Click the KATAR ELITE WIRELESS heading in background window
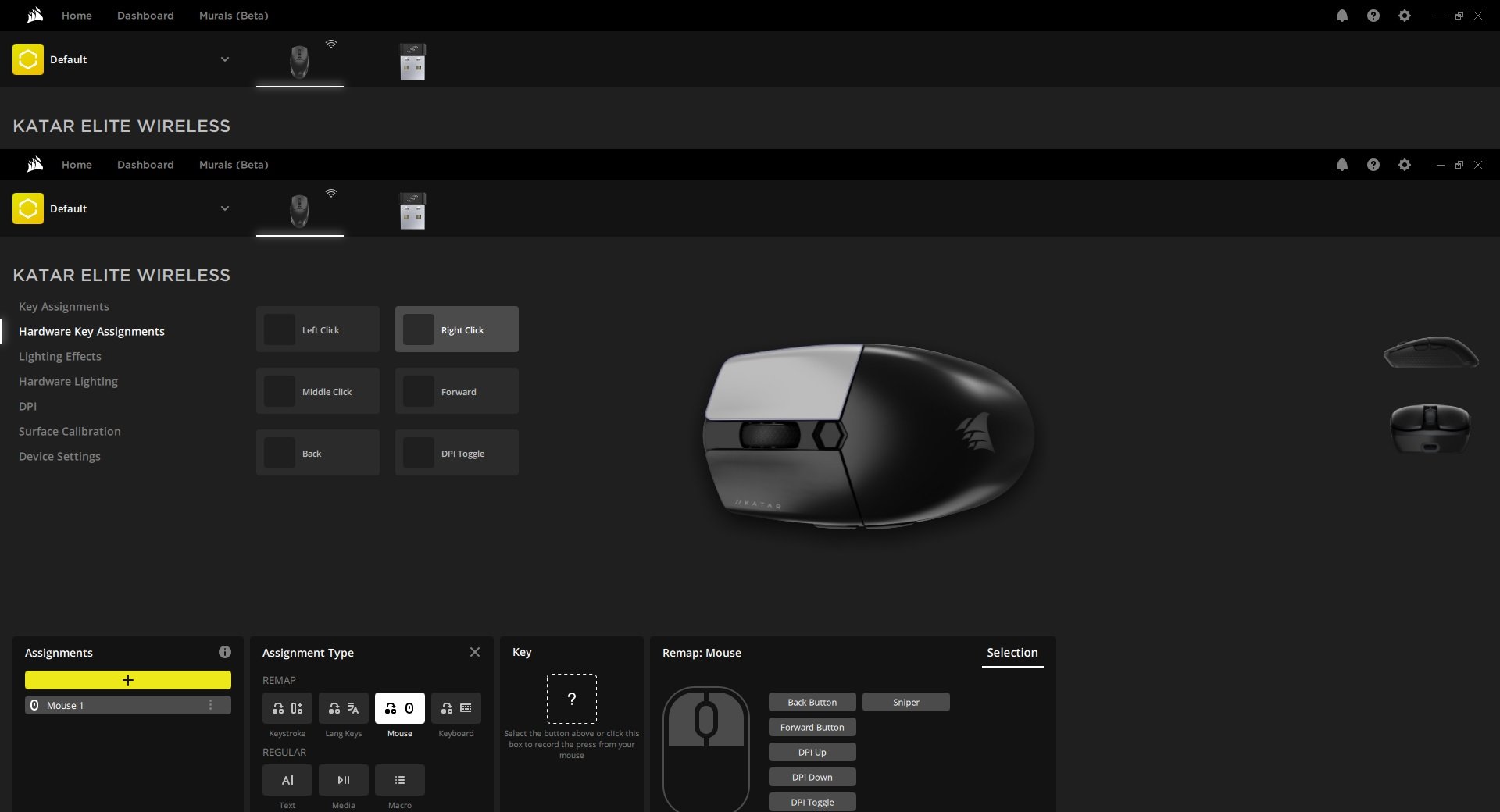Screen dimensions: 1500x812 coord(122,126)
